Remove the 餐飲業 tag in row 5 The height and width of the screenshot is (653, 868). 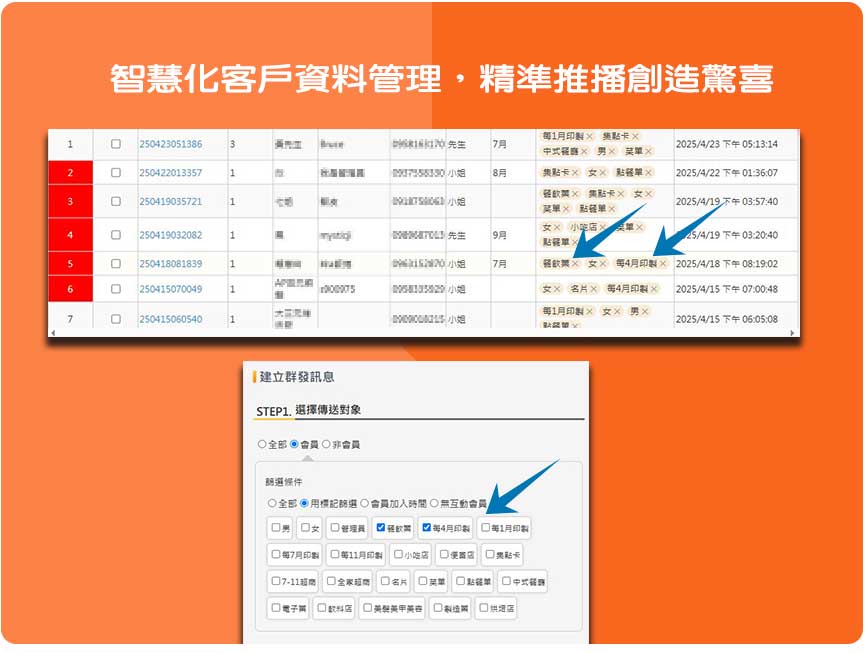tap(576, 264)
